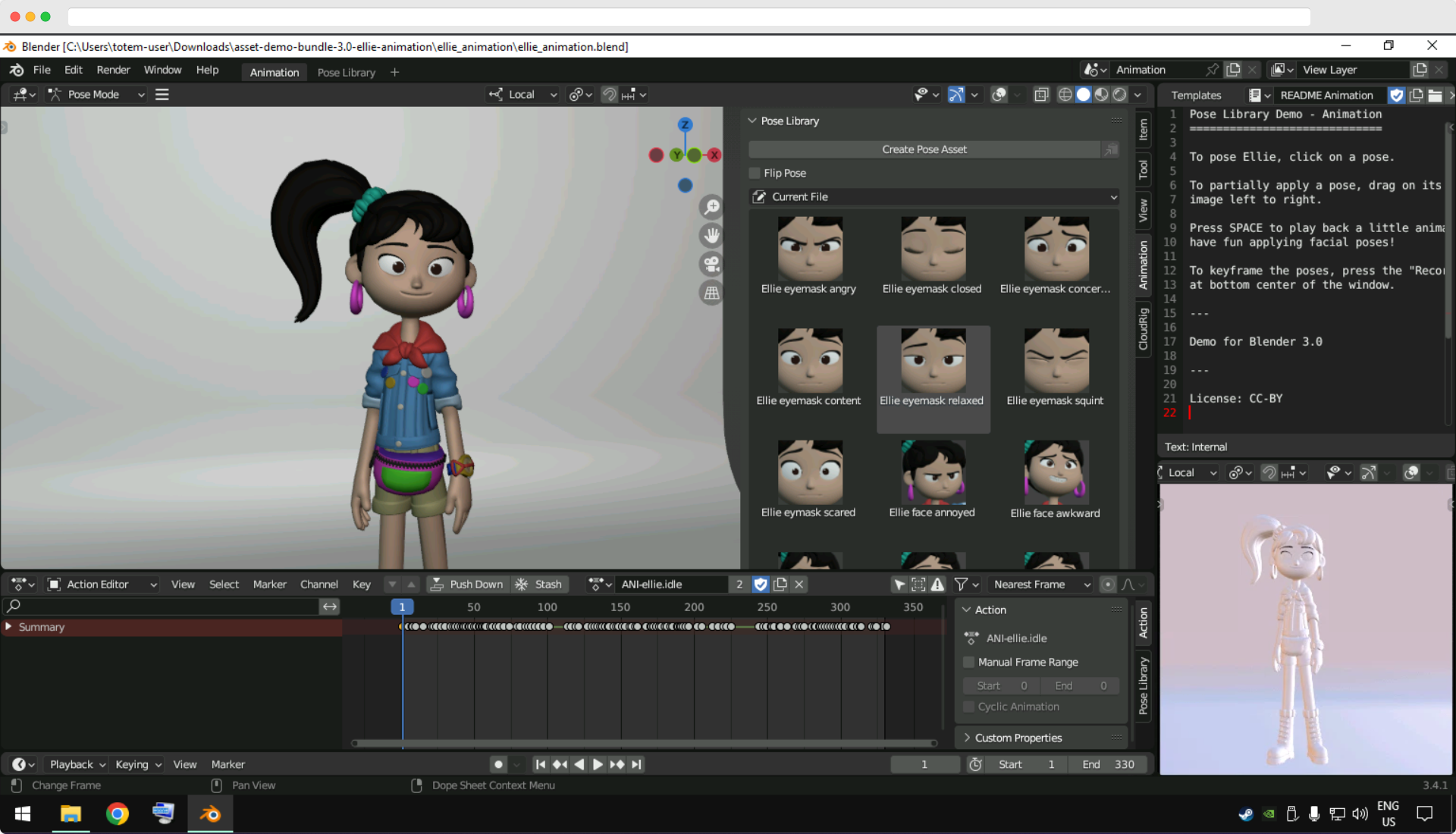Toggle preview range stopwatch icon
1456x834 pixels.
(x=975, y=764)
